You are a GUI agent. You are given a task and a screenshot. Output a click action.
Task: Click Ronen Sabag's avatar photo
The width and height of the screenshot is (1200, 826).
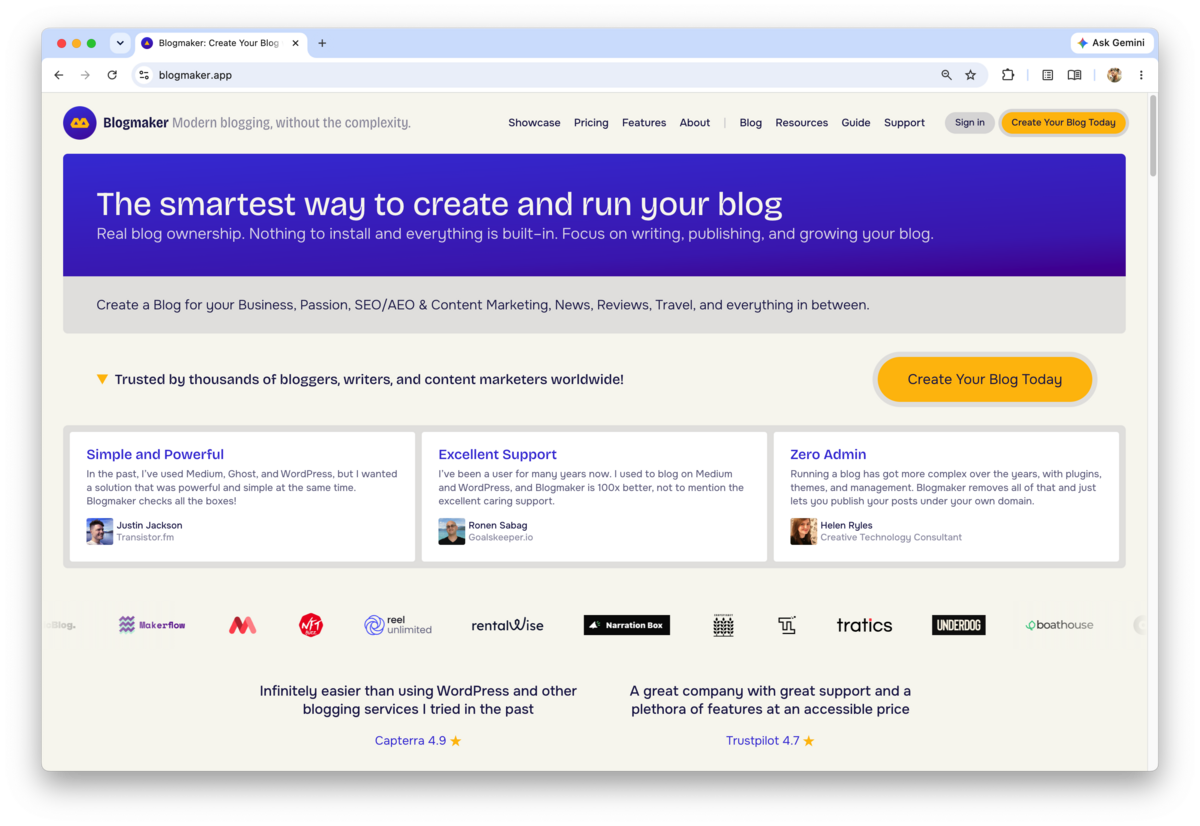click(452, 531)
